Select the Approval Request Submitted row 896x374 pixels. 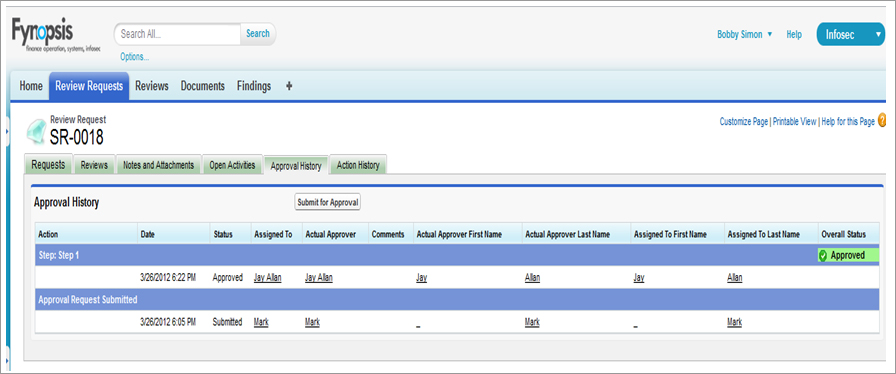(x=457, y=299)
